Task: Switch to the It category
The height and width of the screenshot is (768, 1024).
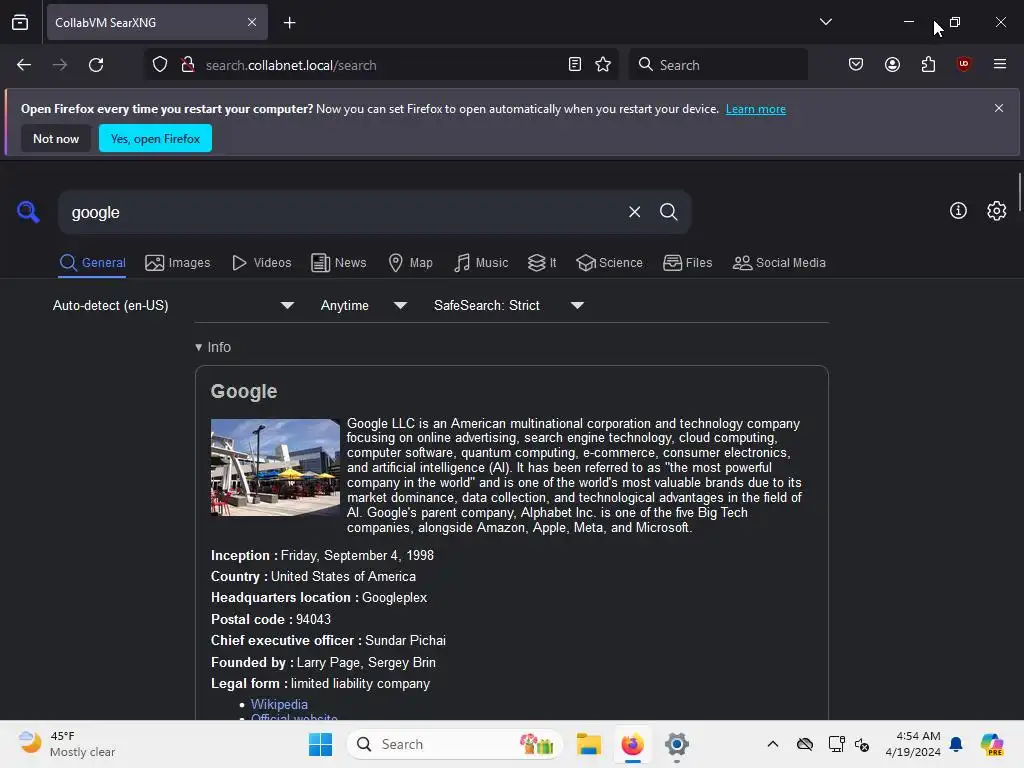Action: pyautogui.click(x=542, y=263)
